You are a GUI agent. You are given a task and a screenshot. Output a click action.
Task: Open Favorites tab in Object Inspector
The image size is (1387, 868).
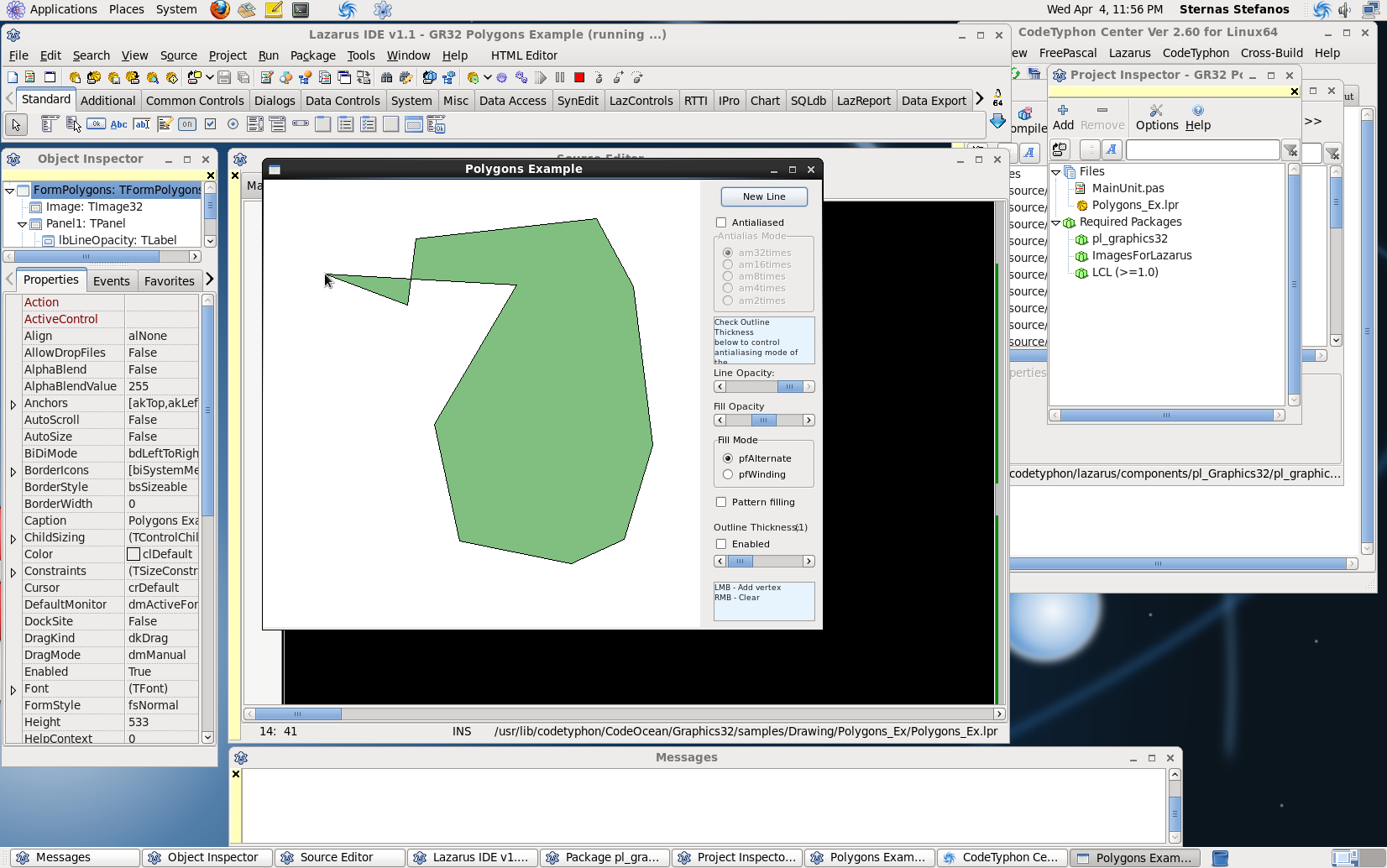pos(170,281)
